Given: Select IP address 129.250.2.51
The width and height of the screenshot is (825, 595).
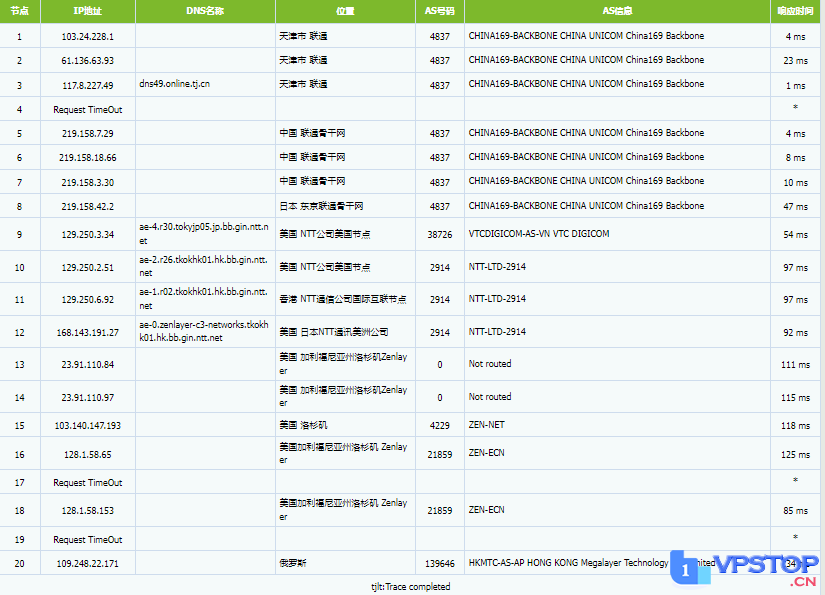Looking at the screenshot, I should tap(88, 268).
